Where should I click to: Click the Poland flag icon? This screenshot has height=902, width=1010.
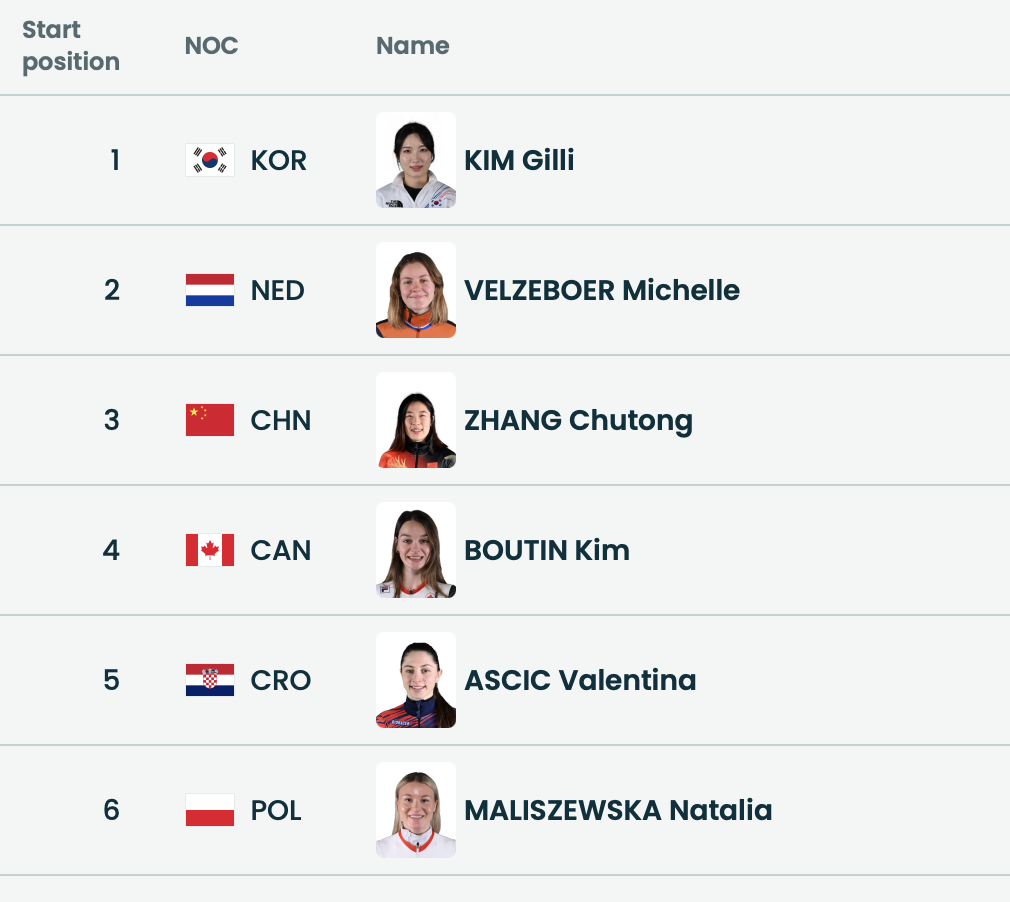pyautogui.click(x=210, y=810)
